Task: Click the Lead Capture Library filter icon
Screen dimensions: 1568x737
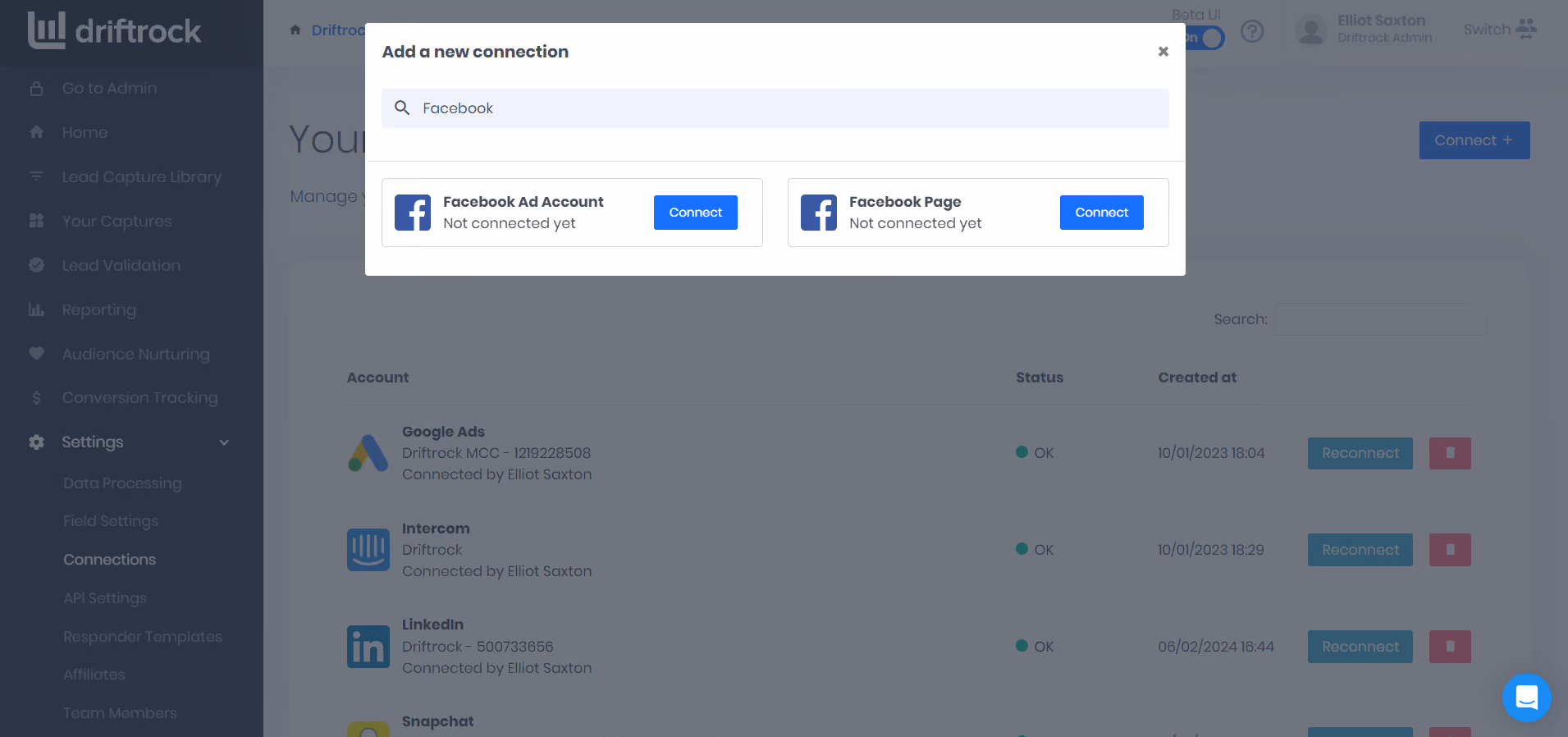Action: click(36, 176)
